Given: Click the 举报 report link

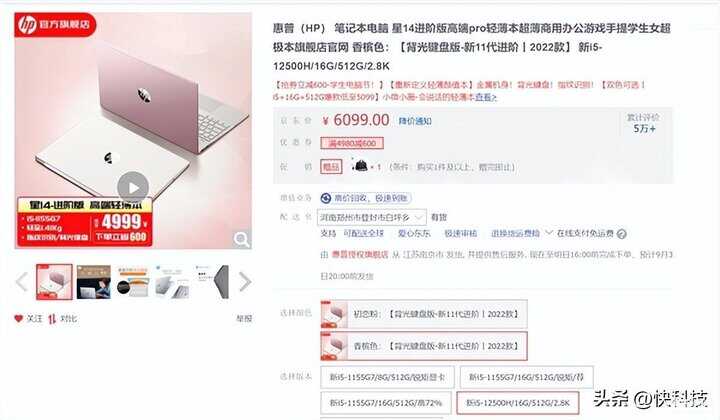Looking at the screenshot, I should (x=244, y=319).
